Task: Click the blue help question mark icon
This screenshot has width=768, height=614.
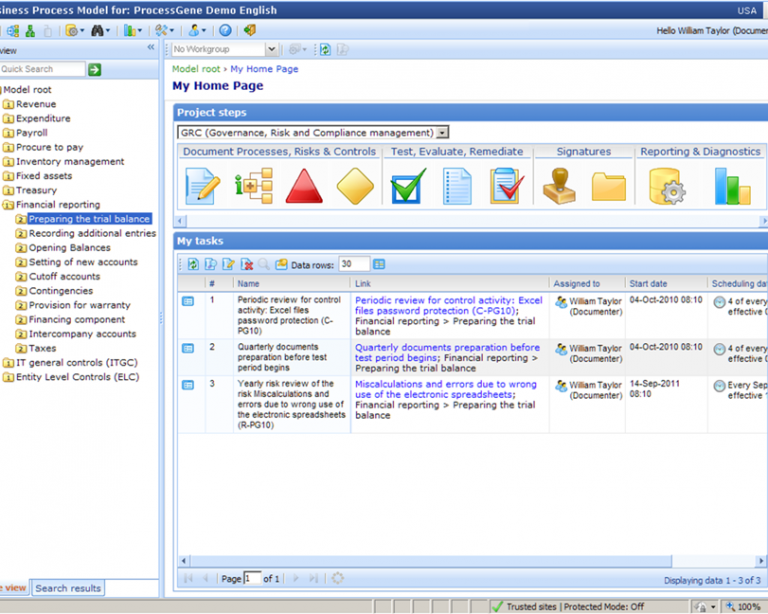Action: point(225,31)
